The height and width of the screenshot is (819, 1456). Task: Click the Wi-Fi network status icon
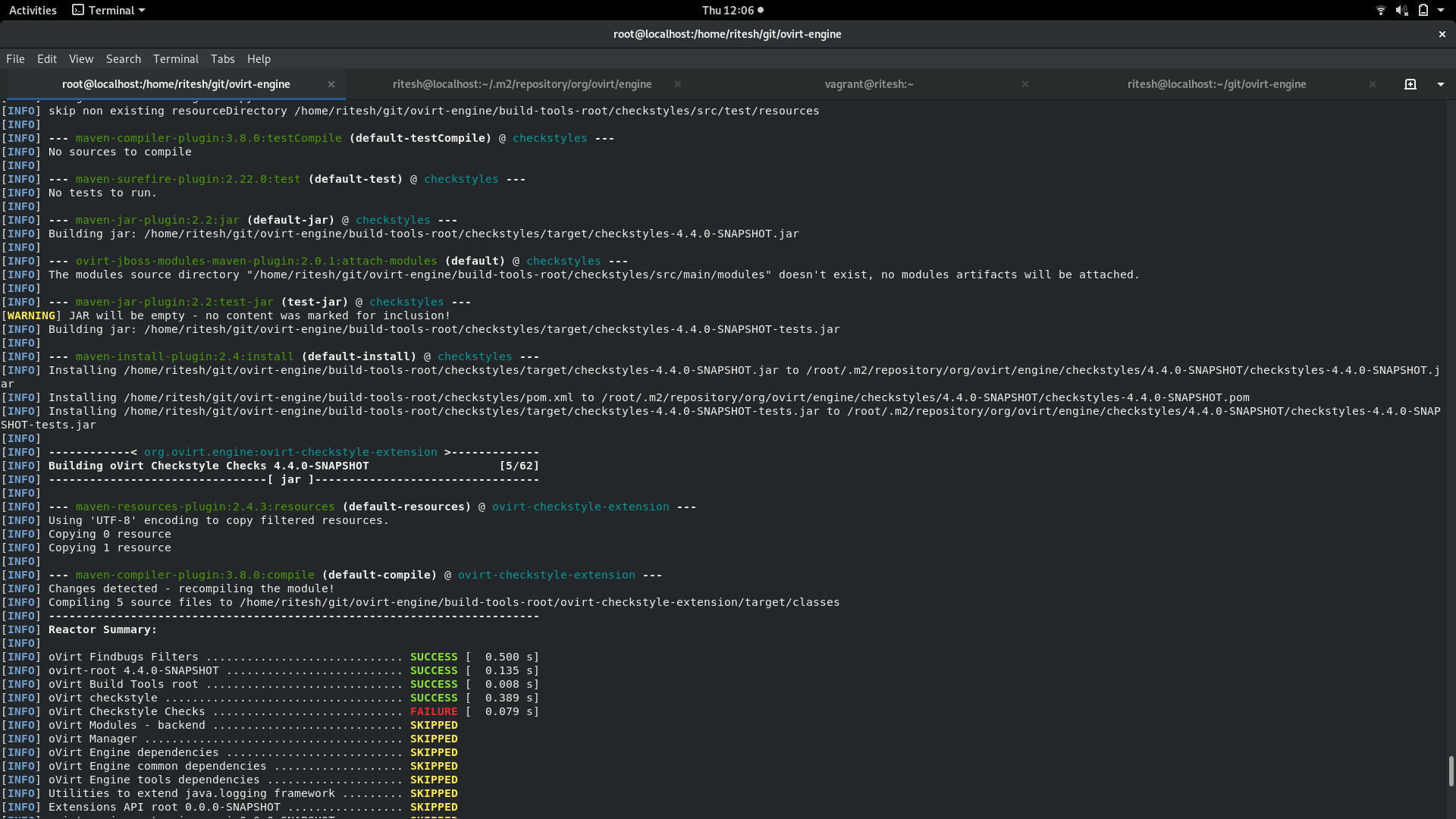coord(1380,10)
